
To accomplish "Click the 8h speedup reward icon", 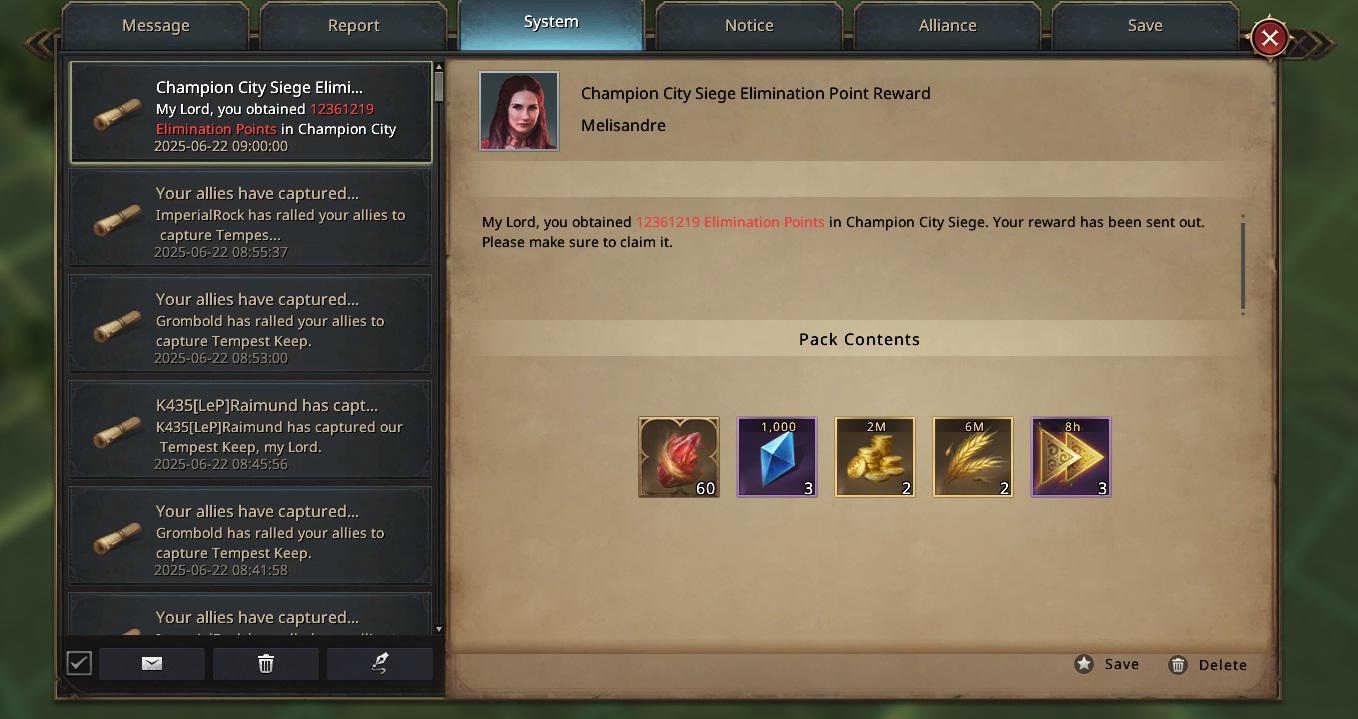I will tap(1071, 457).
